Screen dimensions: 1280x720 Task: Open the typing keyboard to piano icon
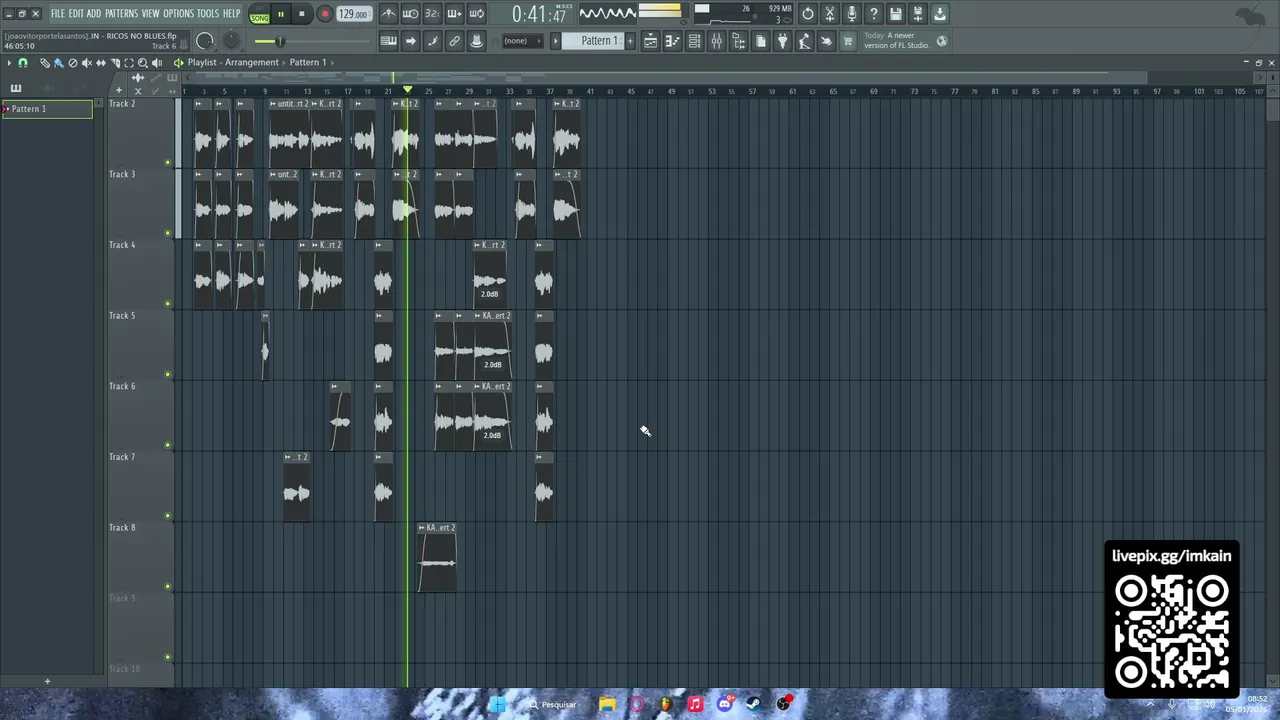coord(388,41)
